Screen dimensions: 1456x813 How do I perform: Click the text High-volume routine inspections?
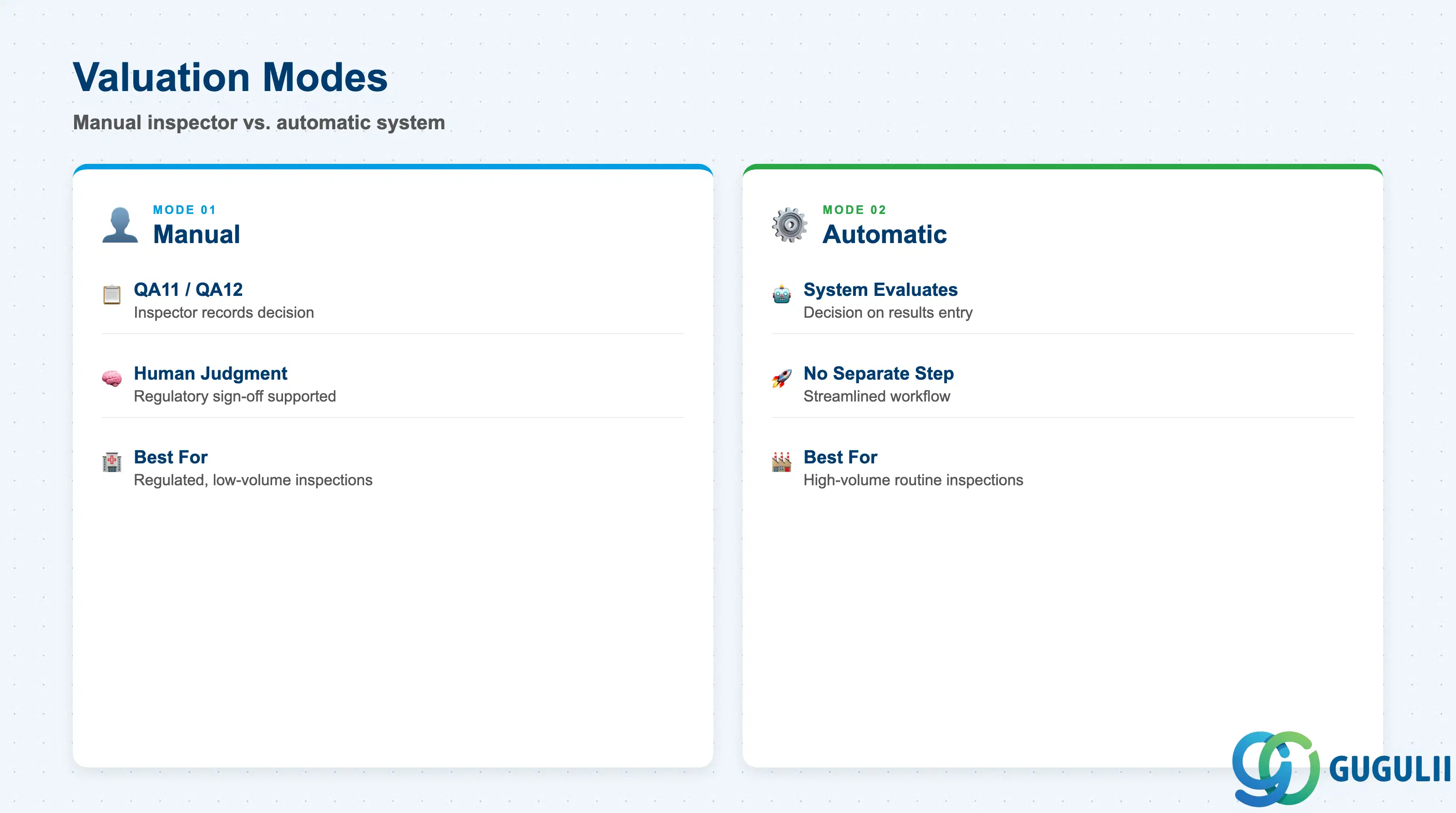pyautogui.click(x=913, y=480)
